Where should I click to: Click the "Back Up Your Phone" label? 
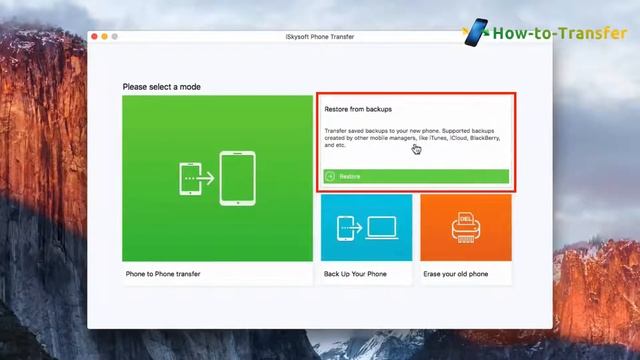[355, 274]
